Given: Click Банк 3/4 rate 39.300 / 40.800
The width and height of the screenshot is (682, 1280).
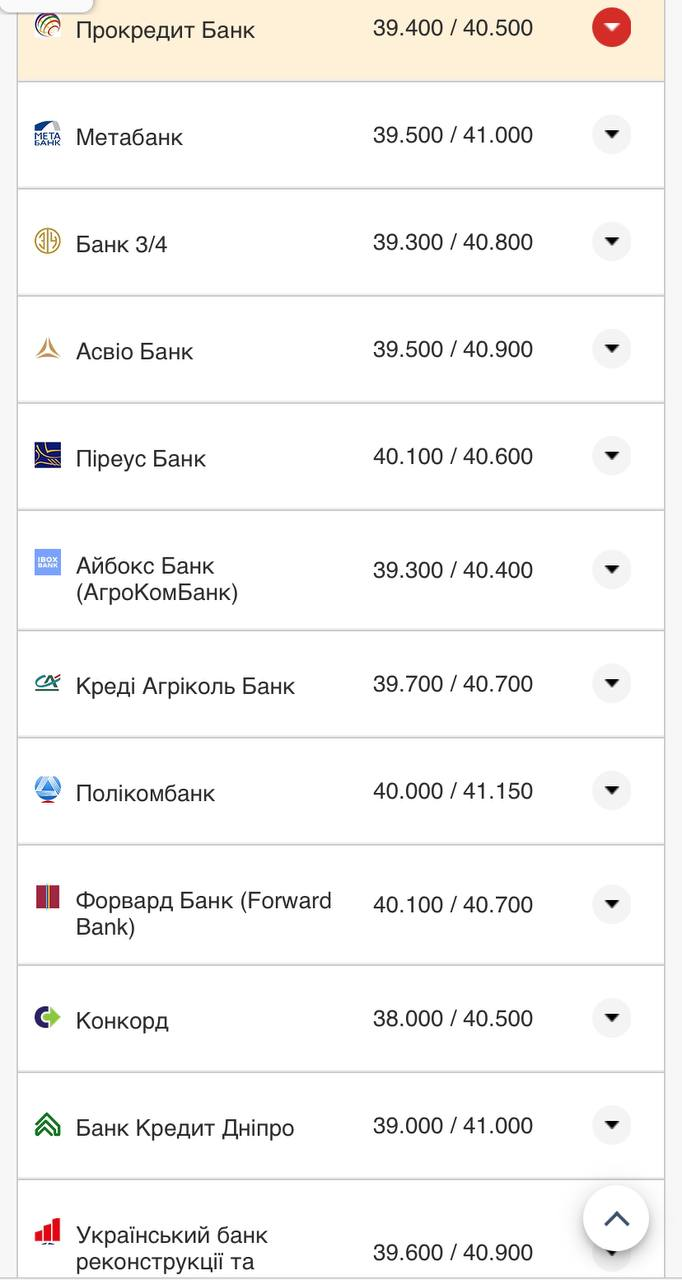Looking at the screenshot, I should click(x=452, y=242).
